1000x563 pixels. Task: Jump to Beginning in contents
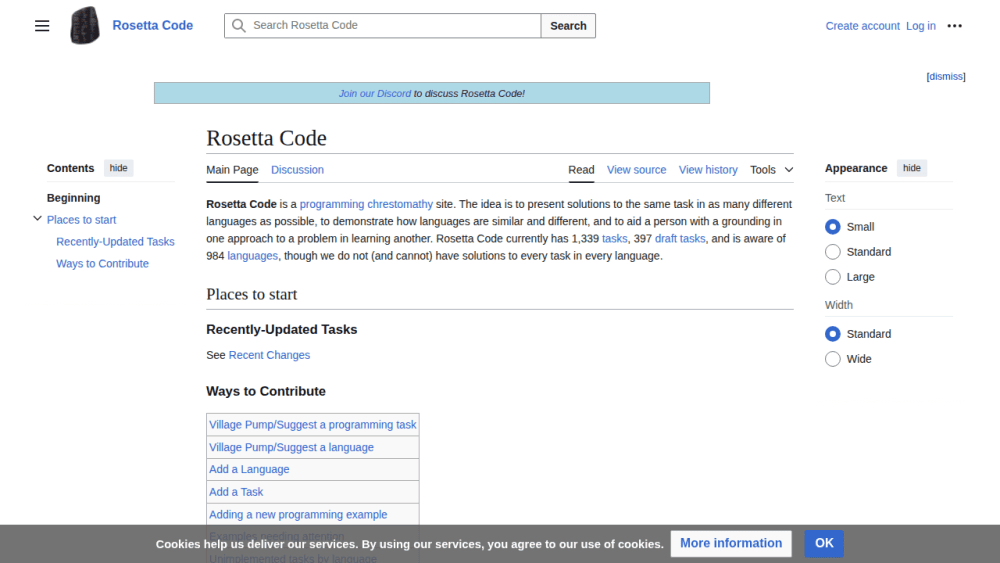point(73,198)
